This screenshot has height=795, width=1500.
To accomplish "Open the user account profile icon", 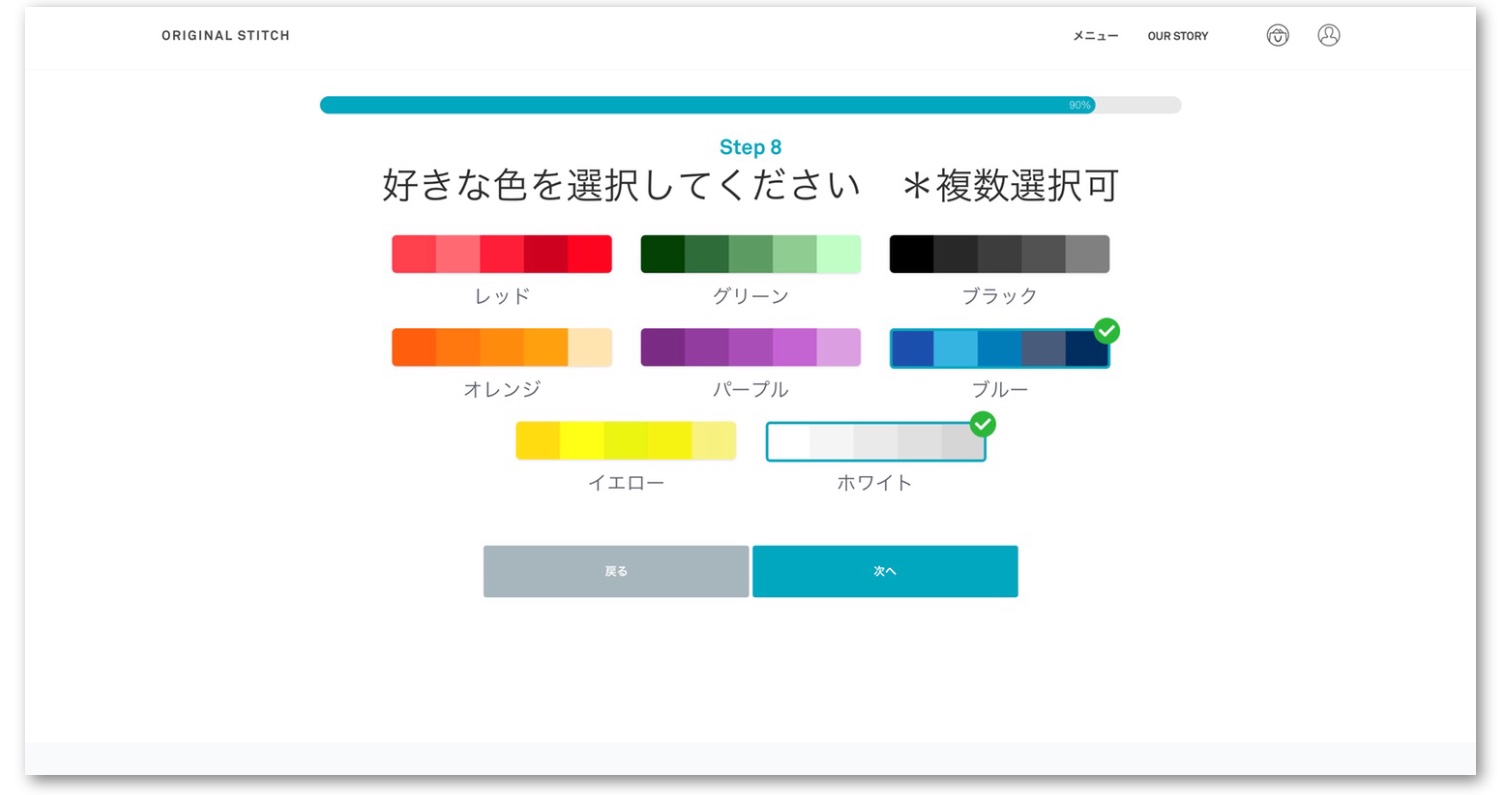I will coord(1328,36).
